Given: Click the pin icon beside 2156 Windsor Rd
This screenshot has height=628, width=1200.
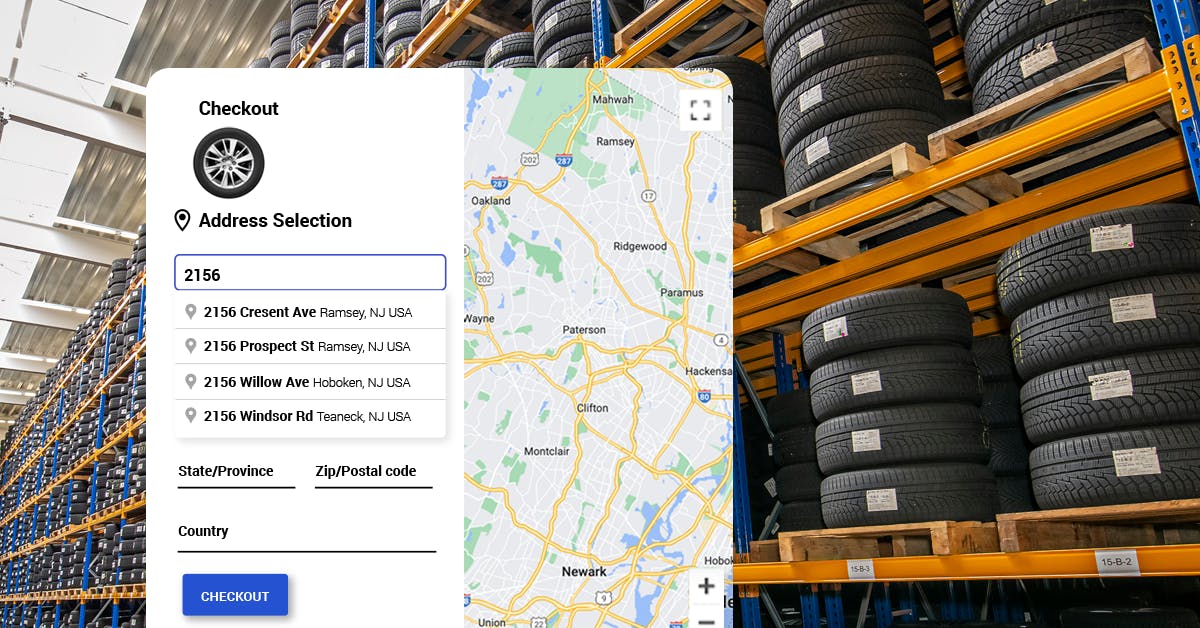Looking at the screenshot, I should [191, 416].
